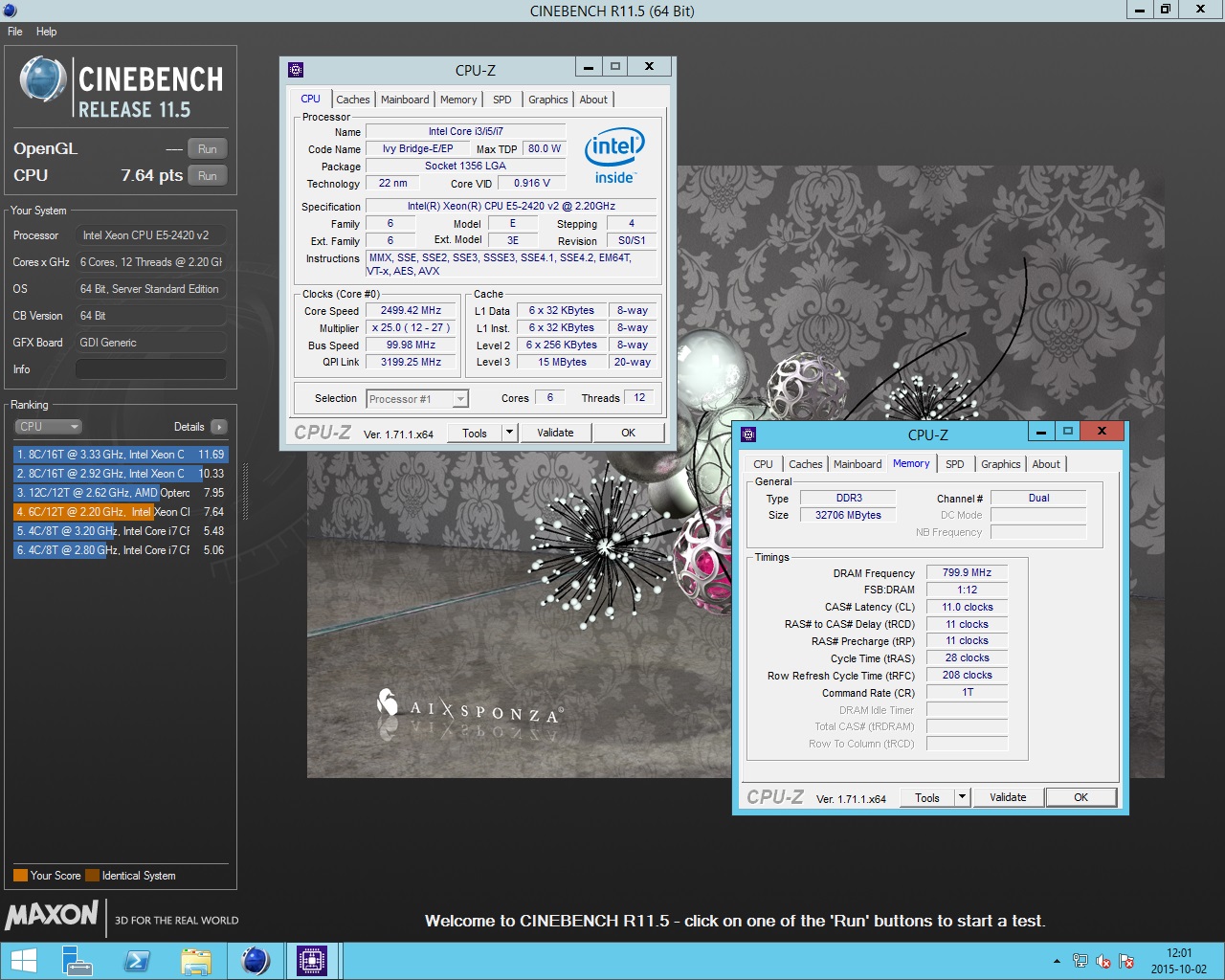Image resolution: width=1225 pixels, height=980 pixels.
Task: Click the network tray icon
Action: click(x=1080, y=961)
